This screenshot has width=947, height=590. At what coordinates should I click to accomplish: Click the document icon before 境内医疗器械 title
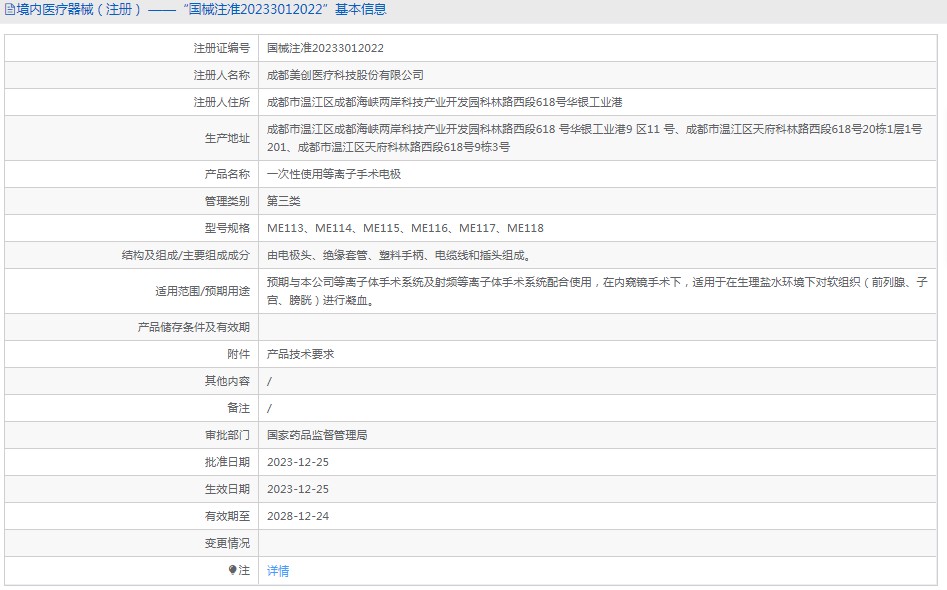click(10, 10)
